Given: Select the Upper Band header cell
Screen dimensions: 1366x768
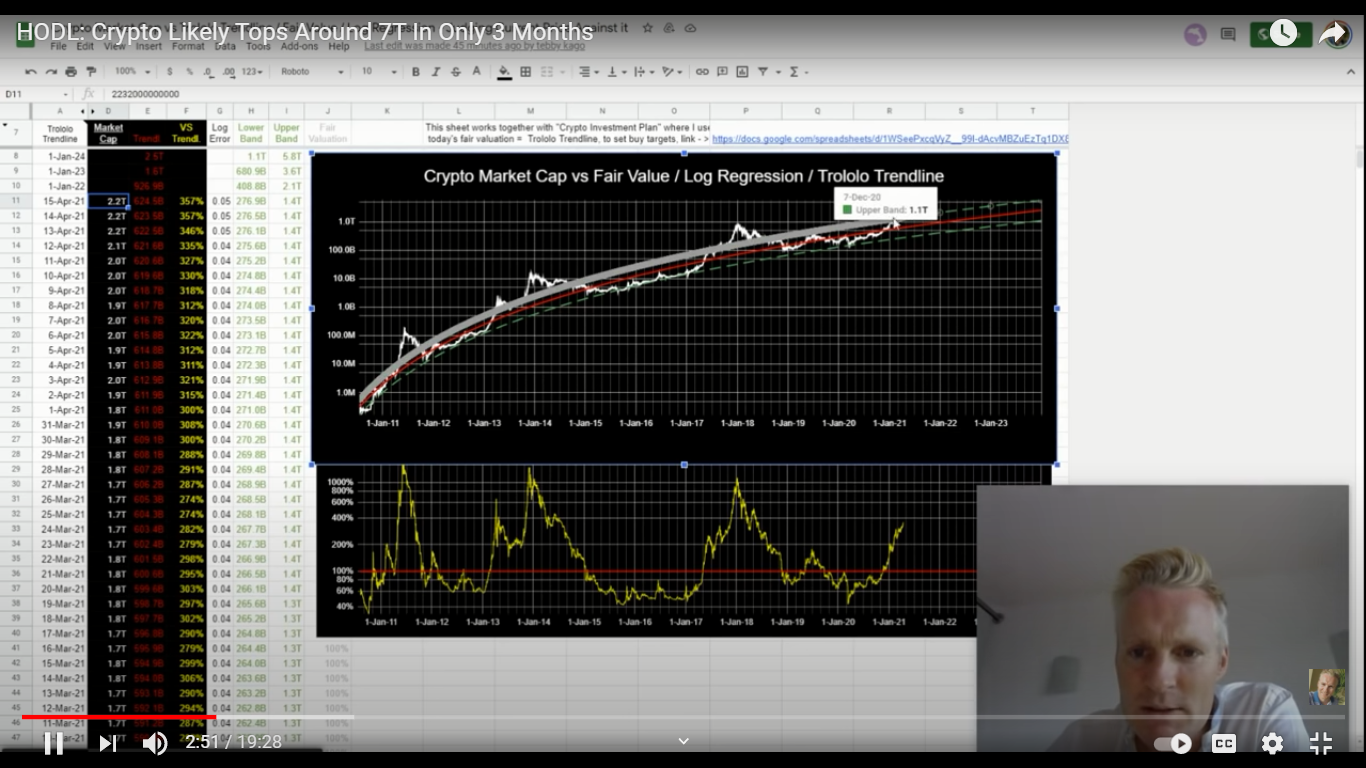Looking at the screenshot, I should pos(287,133).
